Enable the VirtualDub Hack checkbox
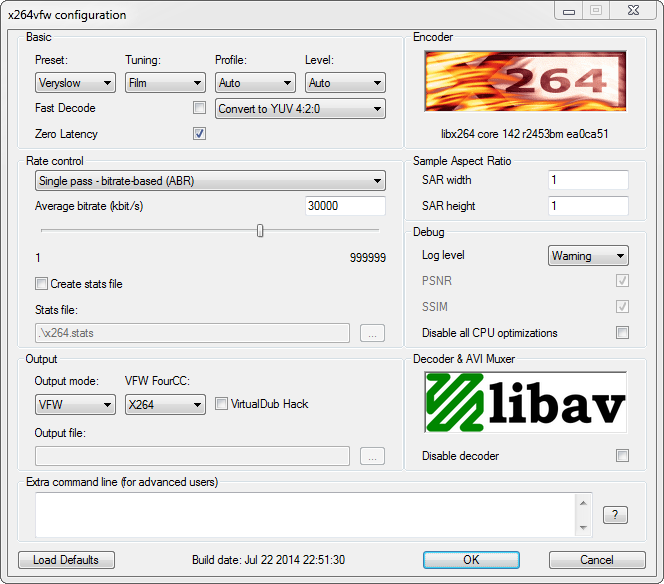The image size is (664, 584). [221, 404]
